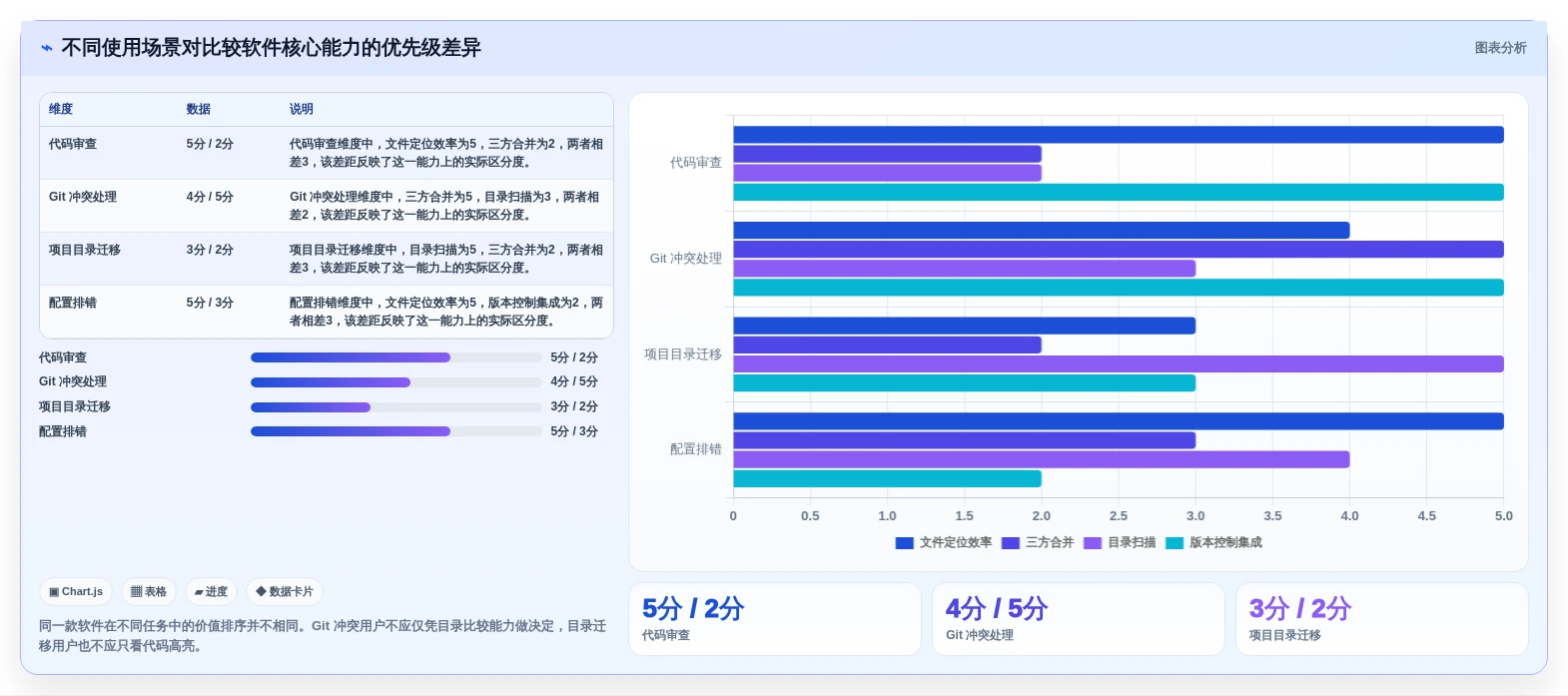Viewport: 1568px width, 696px height.
Task: Click the 数据 column header
Action: (x=199, y=109)
